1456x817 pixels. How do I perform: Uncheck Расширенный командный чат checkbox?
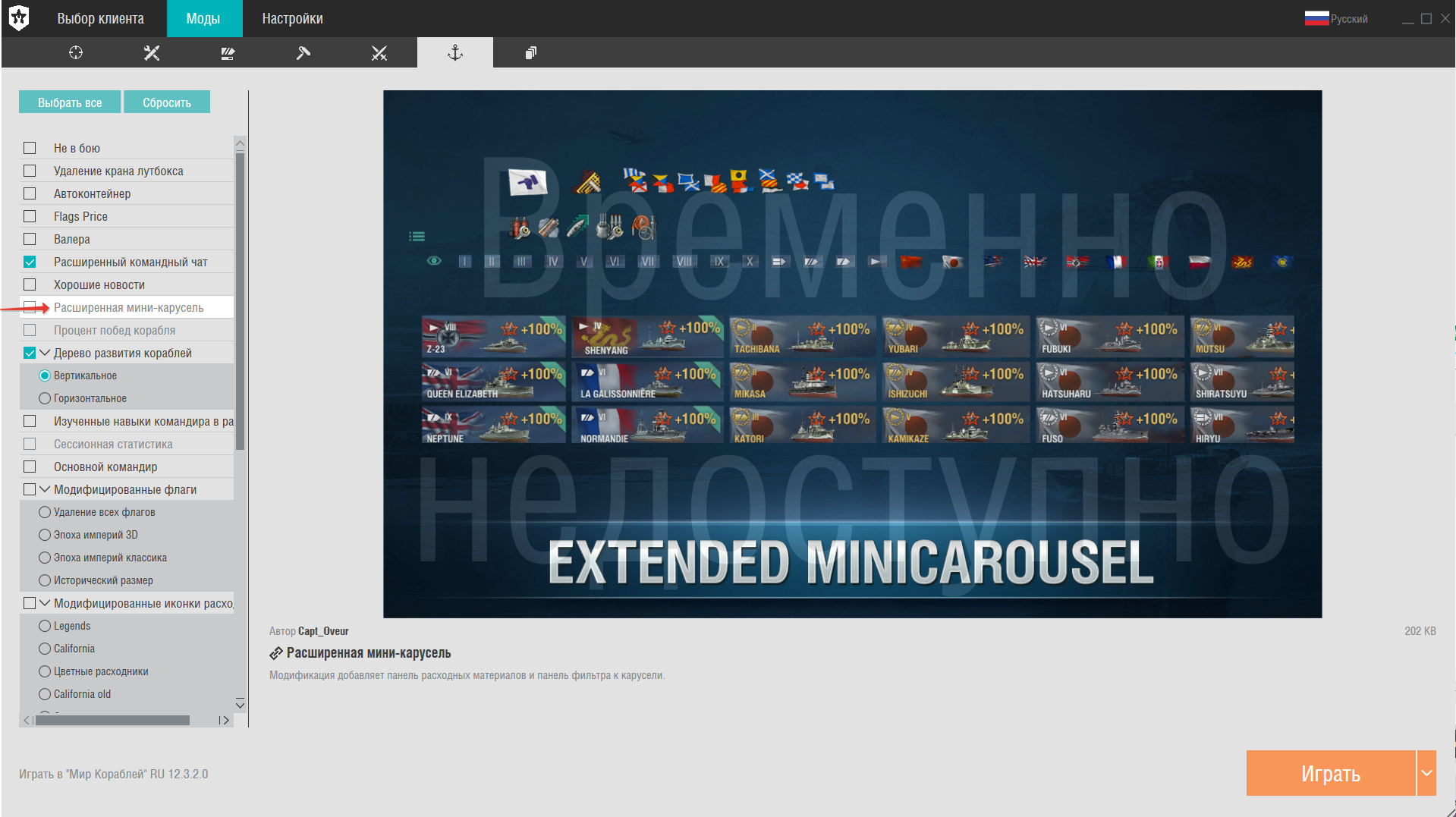pyautogui.click(x=30, y=262)
